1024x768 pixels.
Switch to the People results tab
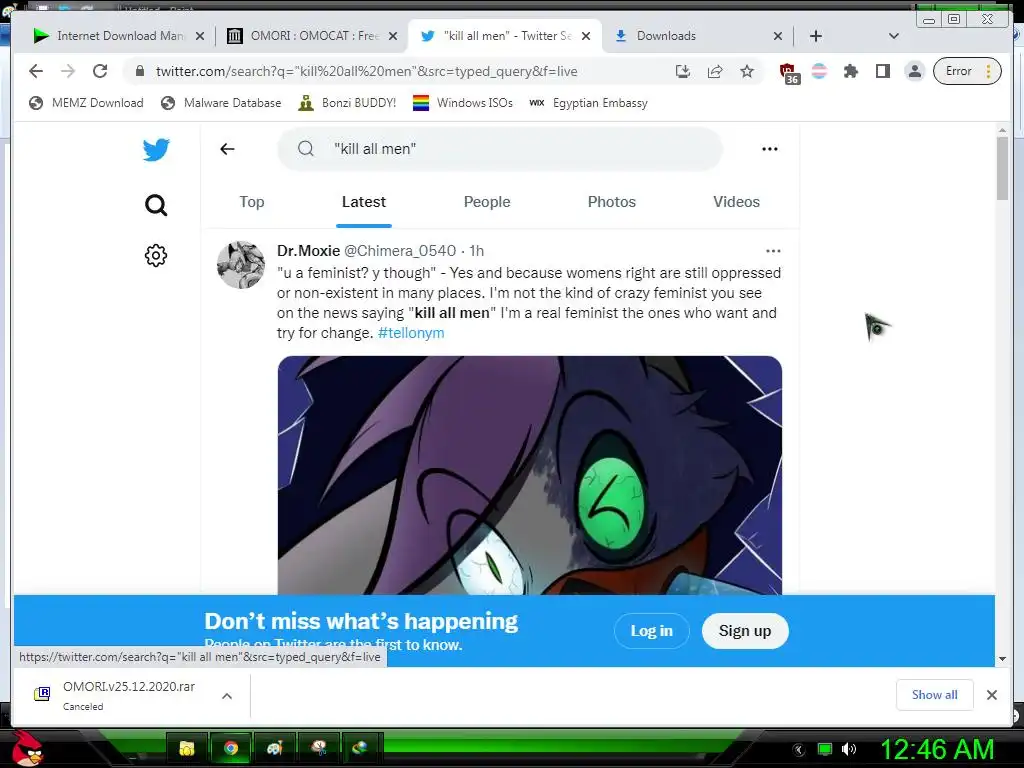[x=487, y=202]
